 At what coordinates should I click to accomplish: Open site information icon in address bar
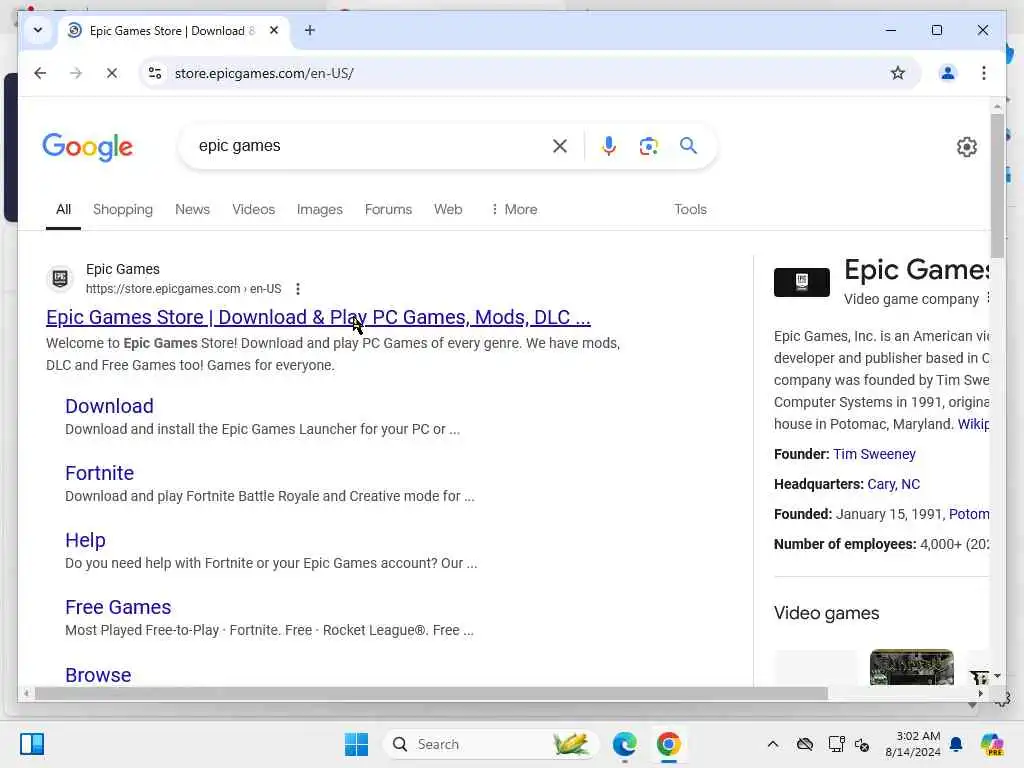click(155, 73)
